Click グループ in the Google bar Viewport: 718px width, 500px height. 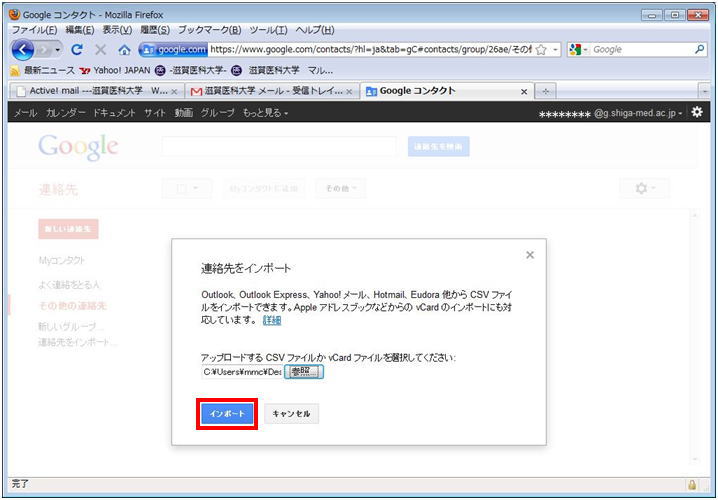(218, 113)
